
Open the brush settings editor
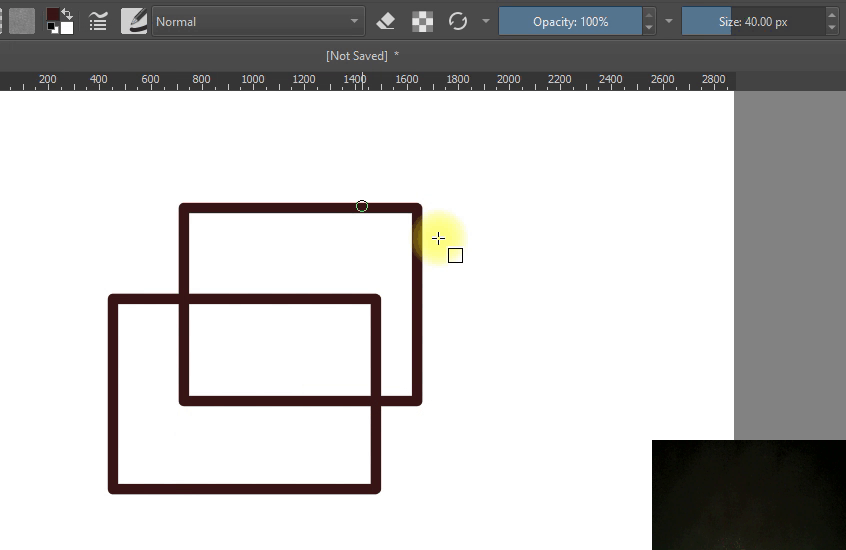point(98,22)
